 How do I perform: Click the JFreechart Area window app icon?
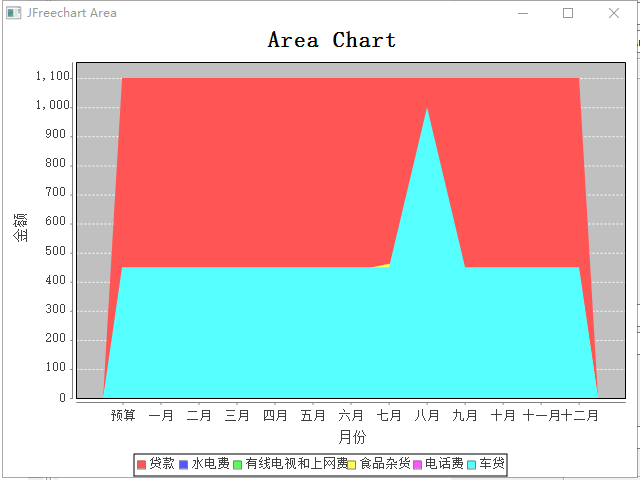click(x=13, y=13)
